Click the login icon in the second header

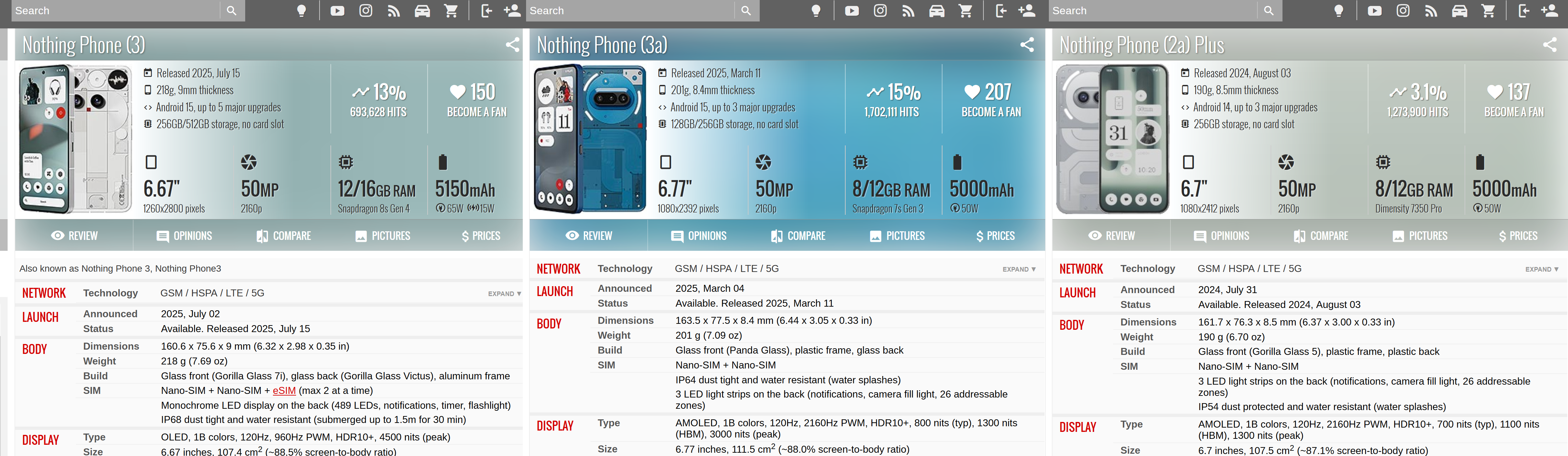pos(1001,11)
